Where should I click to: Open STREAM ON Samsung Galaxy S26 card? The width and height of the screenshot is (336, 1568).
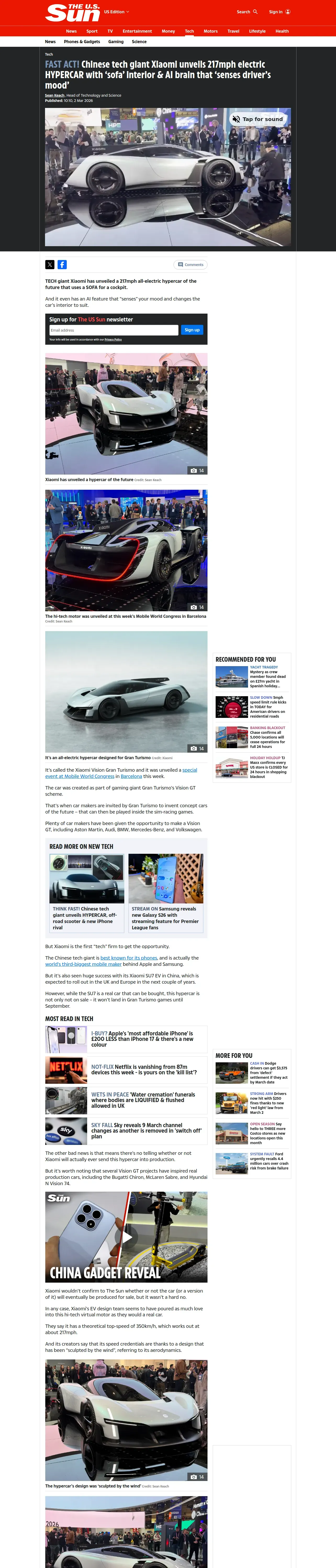pos(166,893)
